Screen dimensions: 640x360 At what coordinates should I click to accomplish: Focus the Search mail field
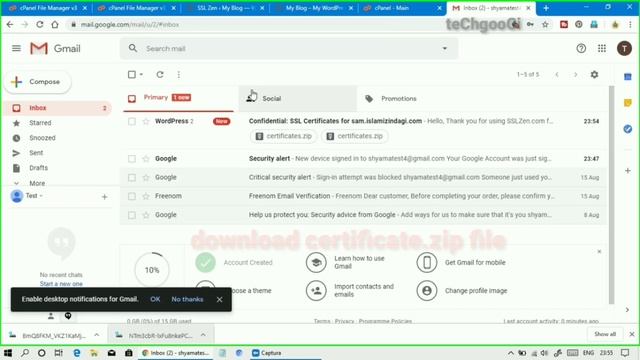[289, 49]
